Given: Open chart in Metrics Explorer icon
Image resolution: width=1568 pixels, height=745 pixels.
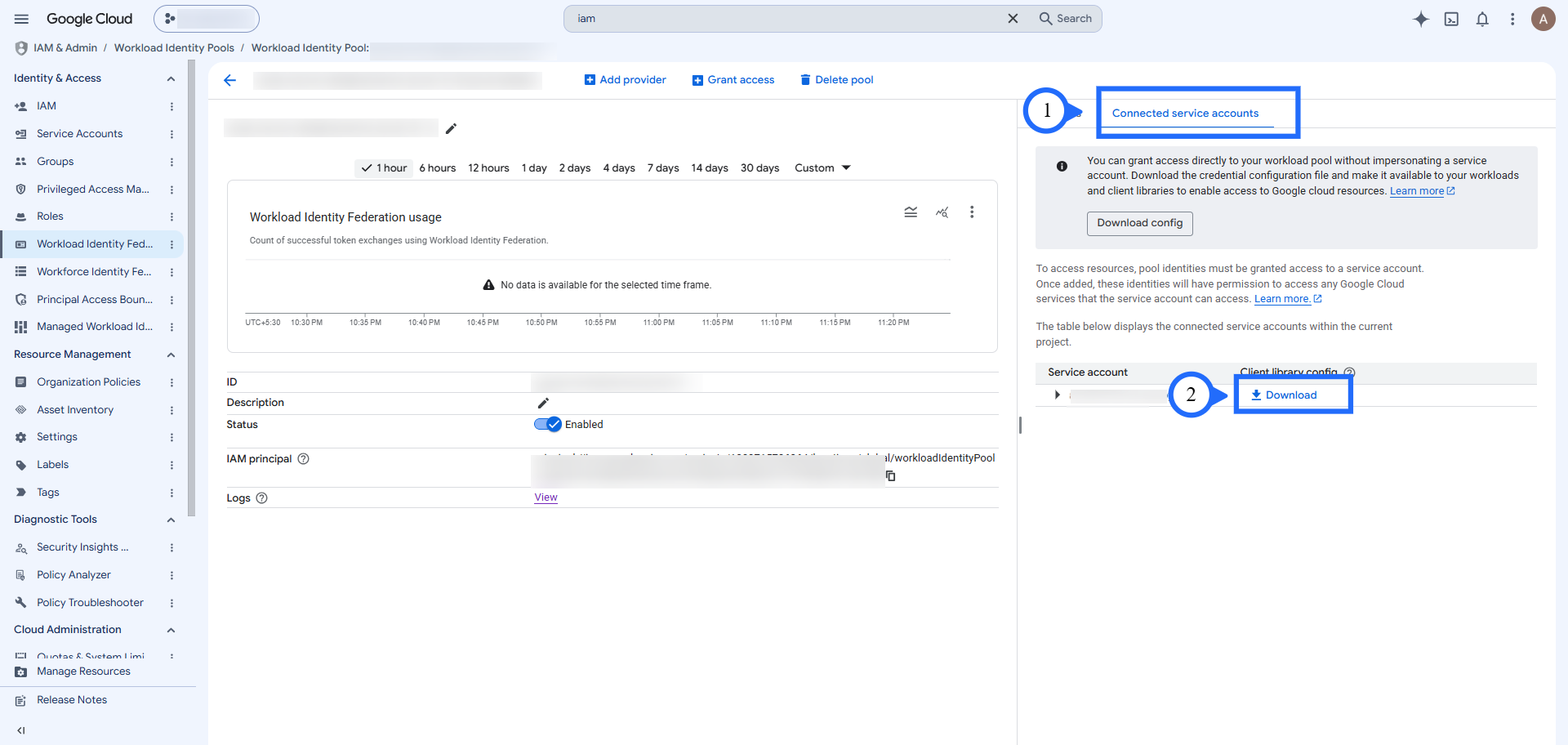Looking at the screenshot, I should coord(942,212).
